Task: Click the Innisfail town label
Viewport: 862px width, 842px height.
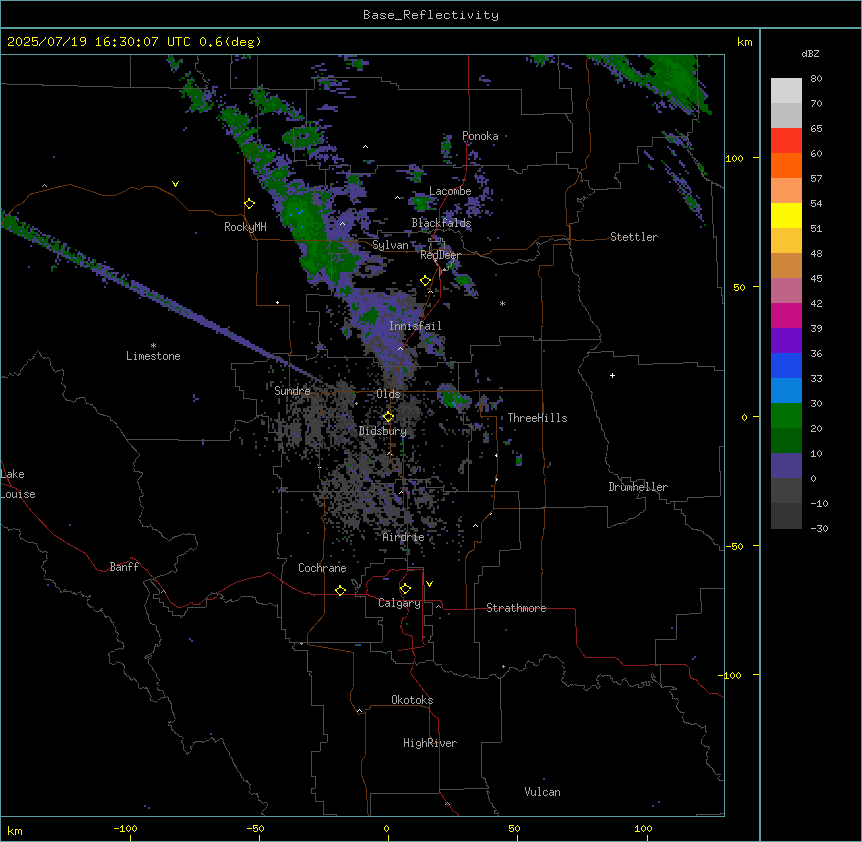Action: (415, 326)
